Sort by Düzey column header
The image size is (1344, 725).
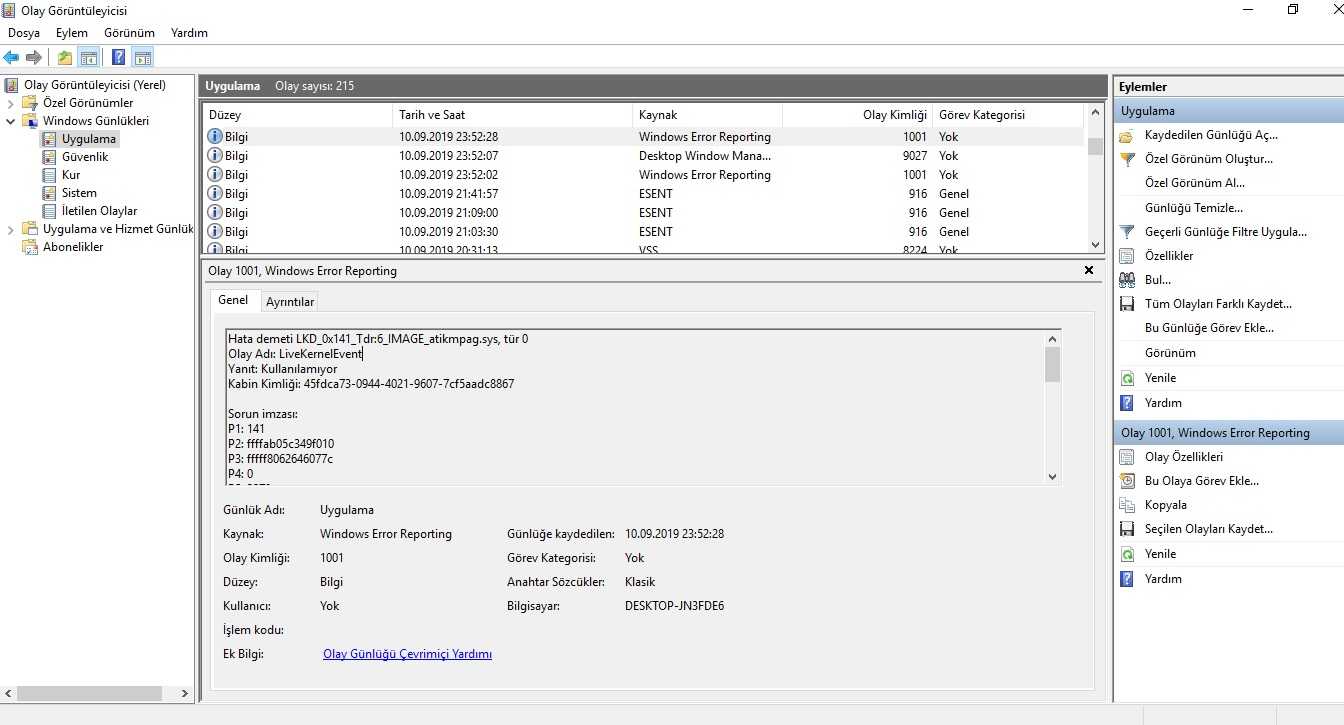[x=297, y=115]
